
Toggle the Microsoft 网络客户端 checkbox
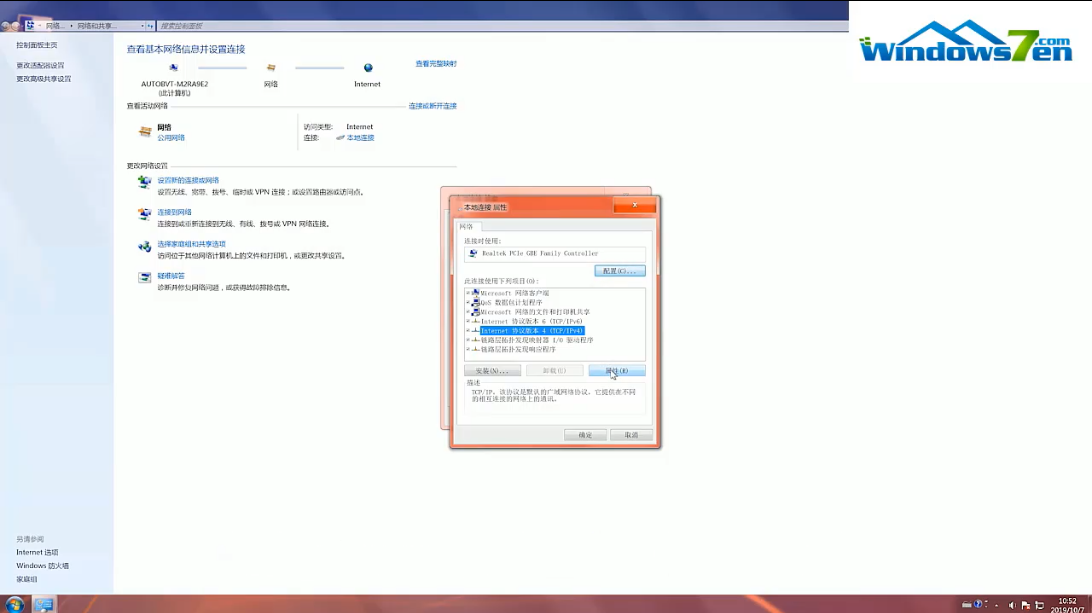468,293
